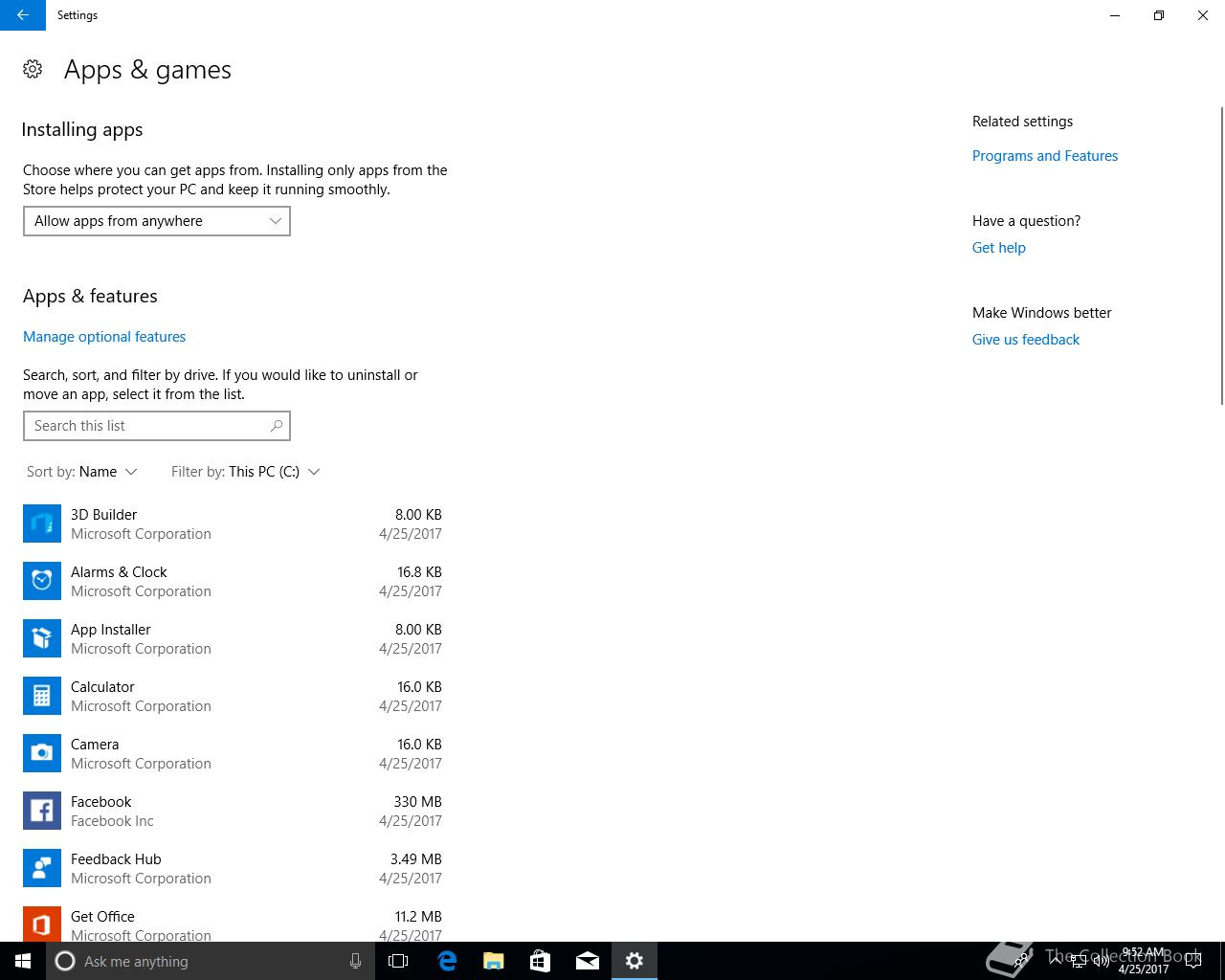
Task: Select the Feedback Hub app icon
Action: click(42, 868)
